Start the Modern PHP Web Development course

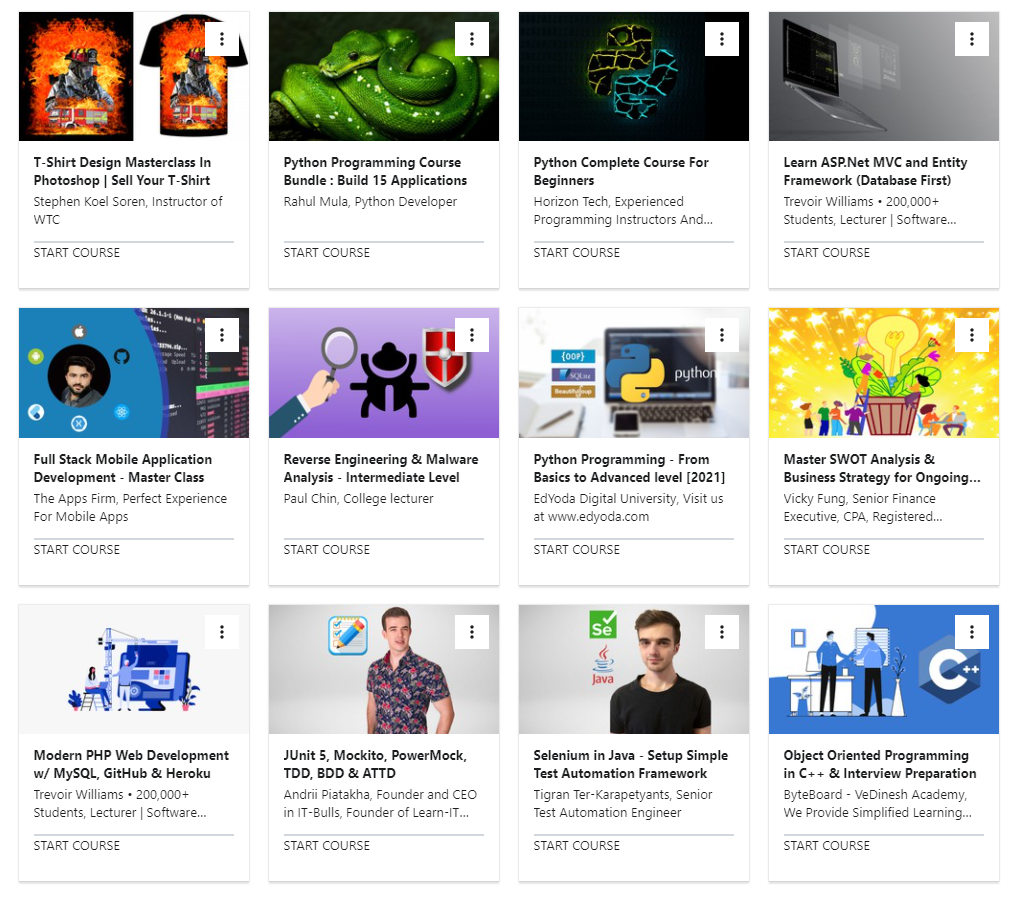[77, 846]
